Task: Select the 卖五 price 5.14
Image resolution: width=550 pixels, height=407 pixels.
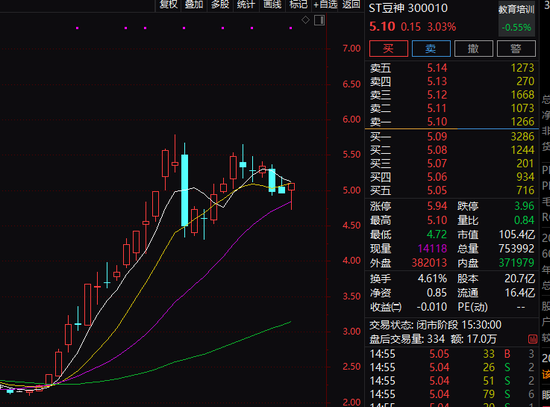Action: [x=437, y=68]
